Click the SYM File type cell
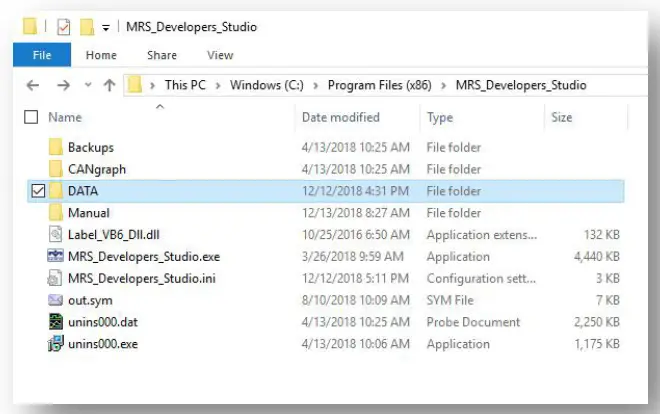Viewport: 660px width, 414px height. point(450,300)
